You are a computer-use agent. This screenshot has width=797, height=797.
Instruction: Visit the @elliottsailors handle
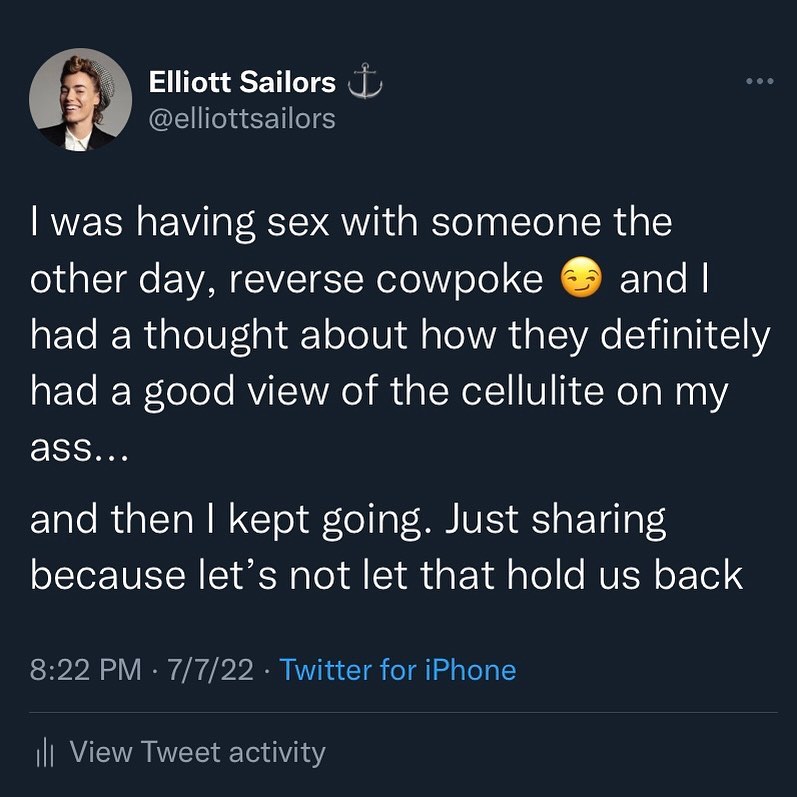[242, 119]
